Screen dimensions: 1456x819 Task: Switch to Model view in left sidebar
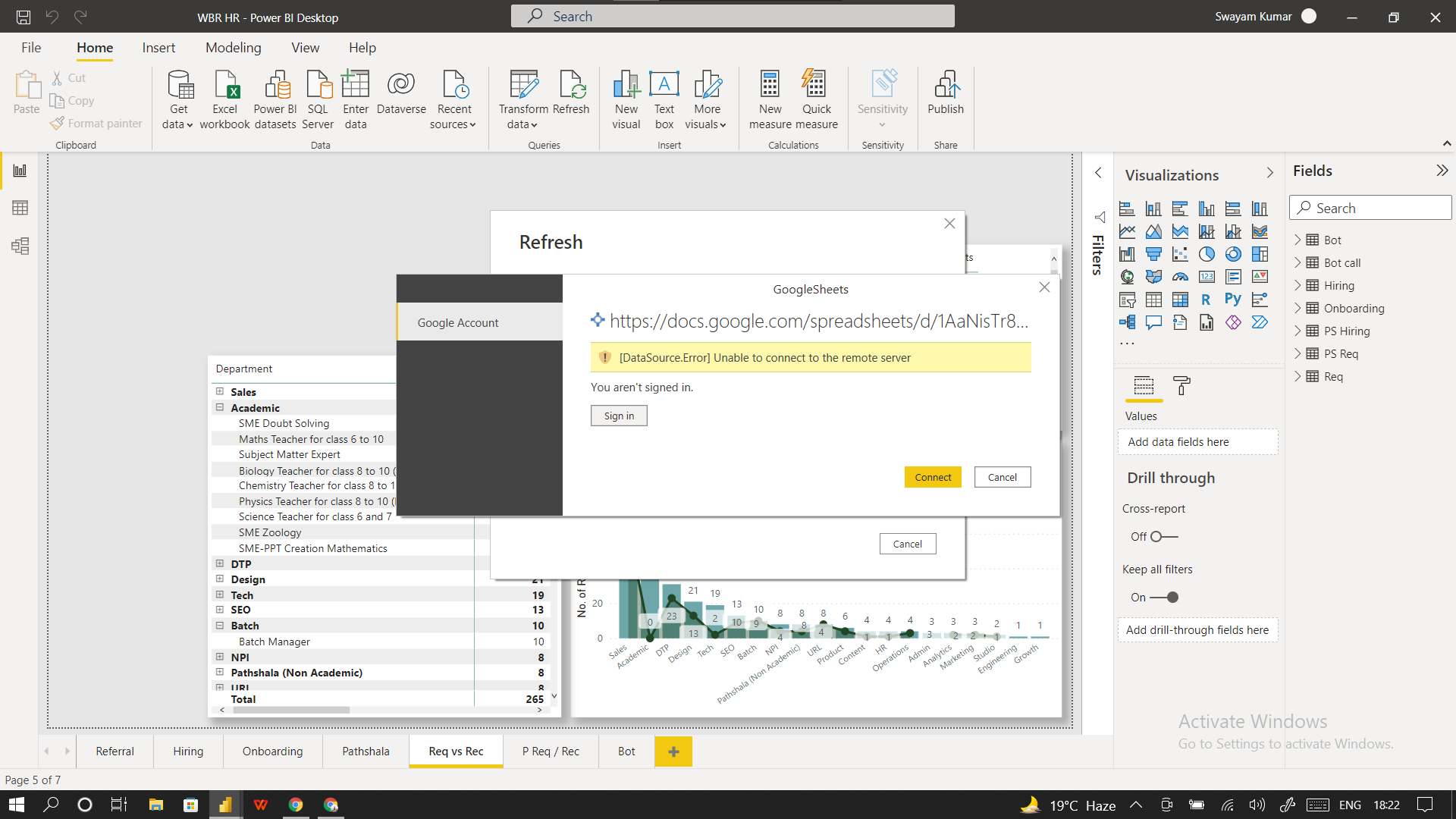(20, 246)
